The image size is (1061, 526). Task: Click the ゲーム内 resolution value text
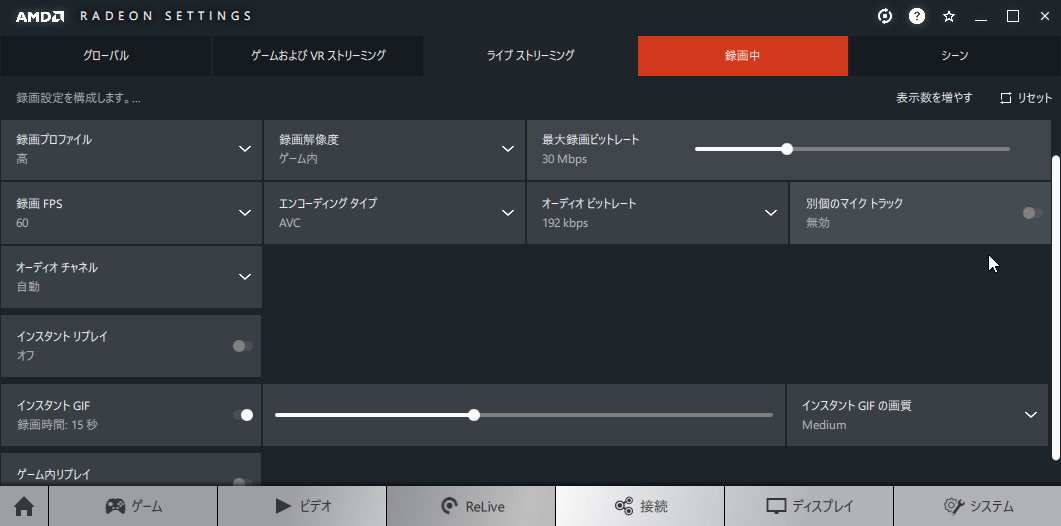pyautogui.click(x=298, y=159)
